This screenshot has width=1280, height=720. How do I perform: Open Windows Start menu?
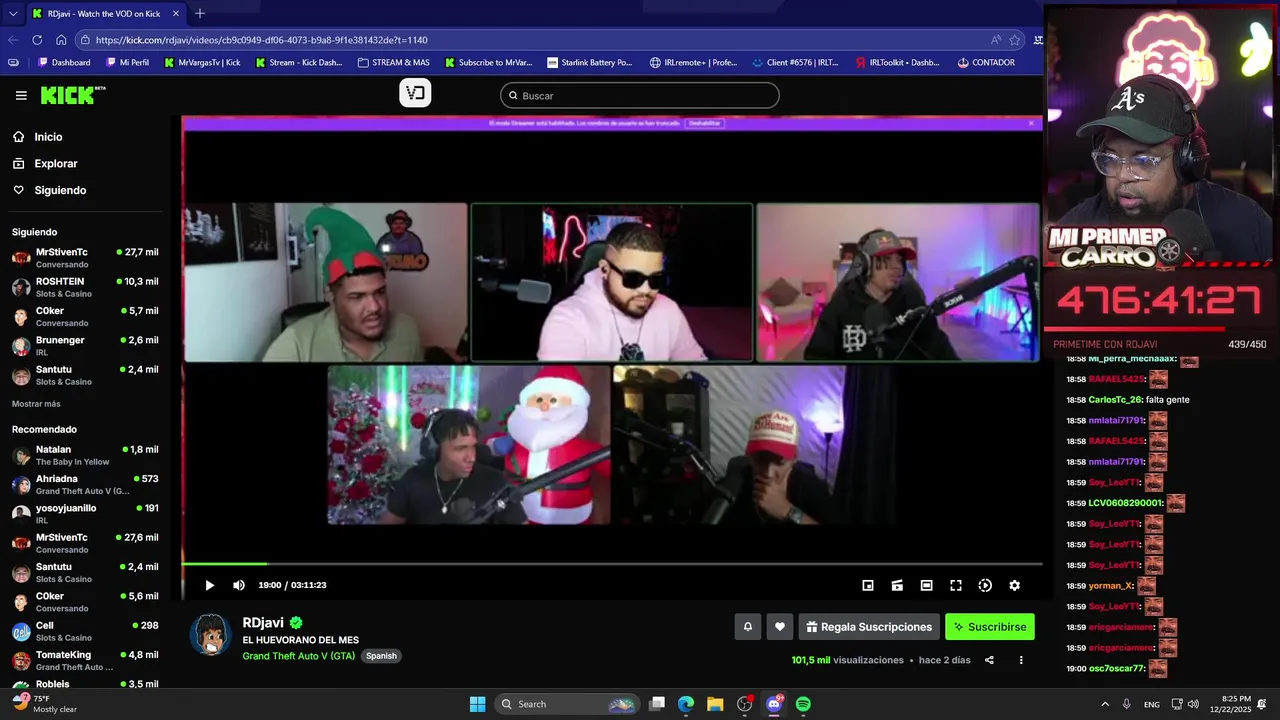coord(477,704)
